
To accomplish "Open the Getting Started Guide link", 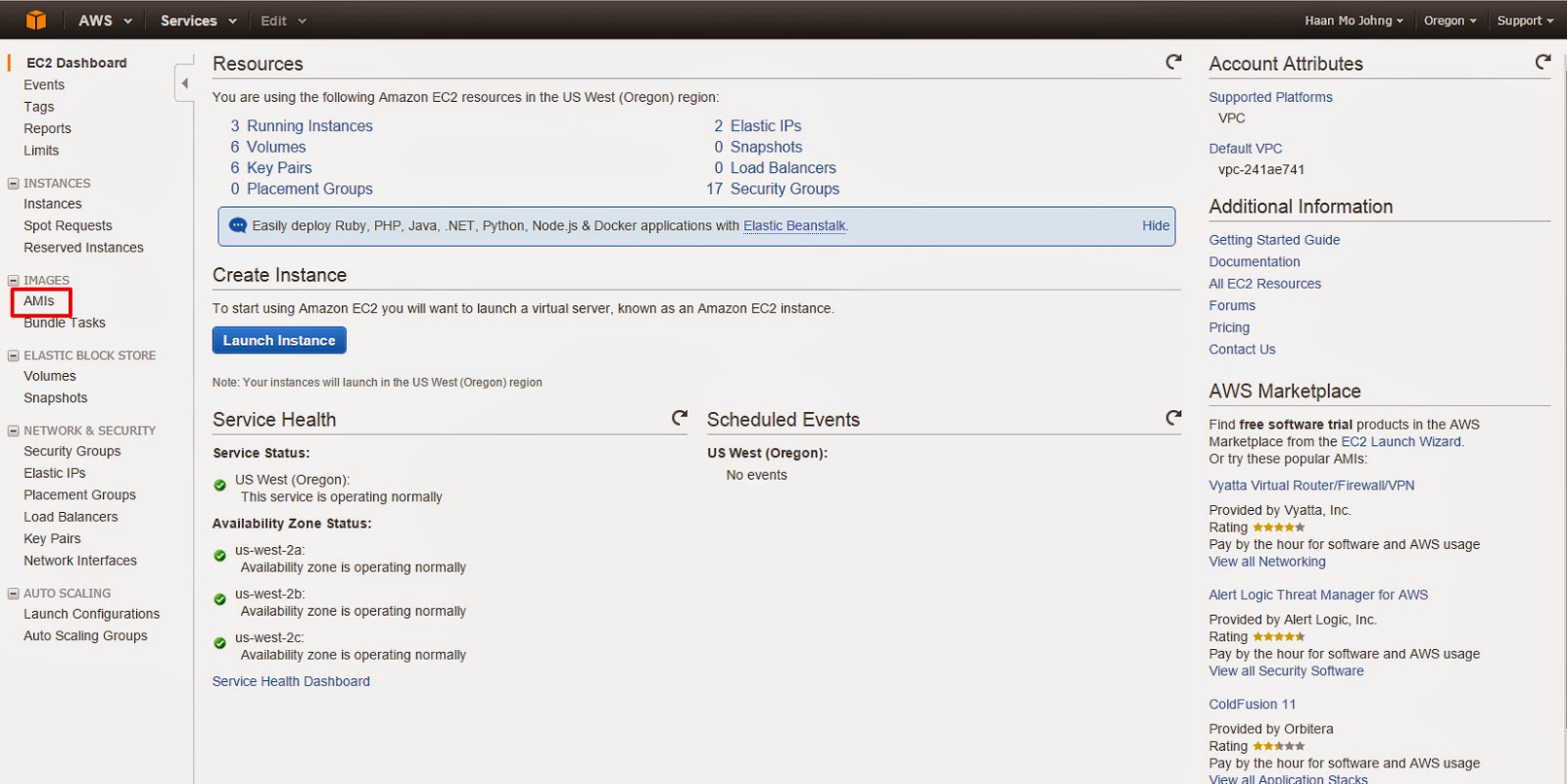I will point(1274,241).
